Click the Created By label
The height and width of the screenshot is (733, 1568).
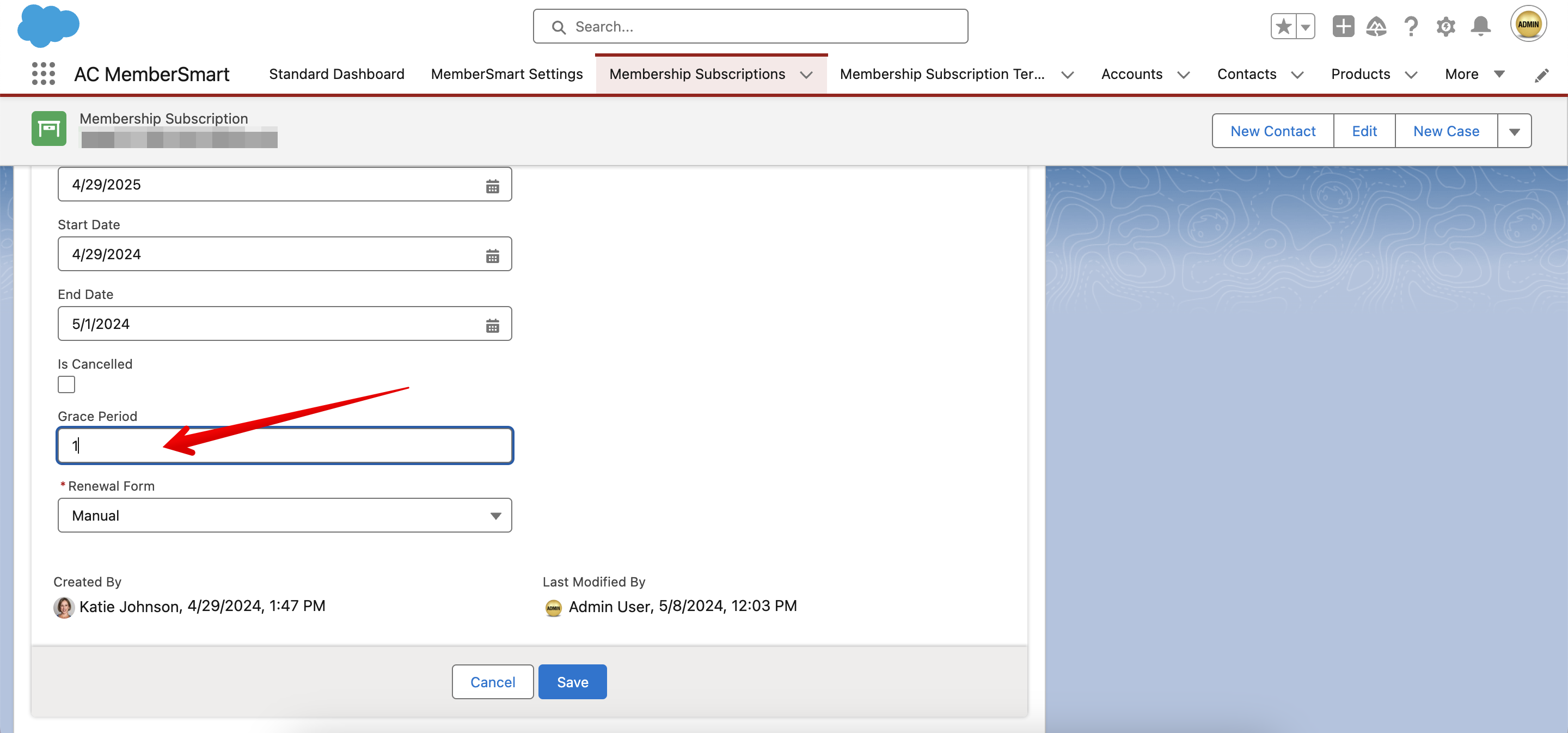87,582
